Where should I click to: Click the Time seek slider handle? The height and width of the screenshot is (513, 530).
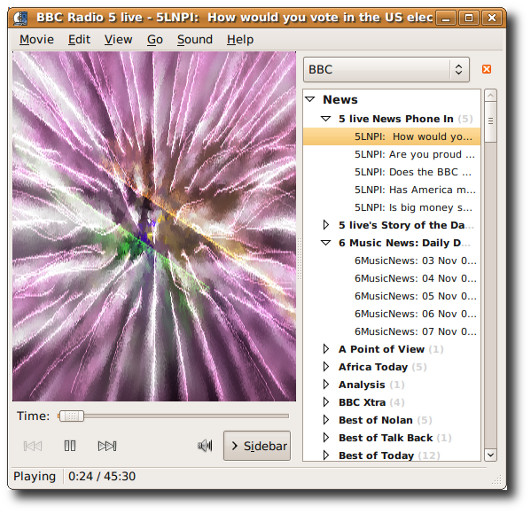pyautogui.click(x=71, y=416)
